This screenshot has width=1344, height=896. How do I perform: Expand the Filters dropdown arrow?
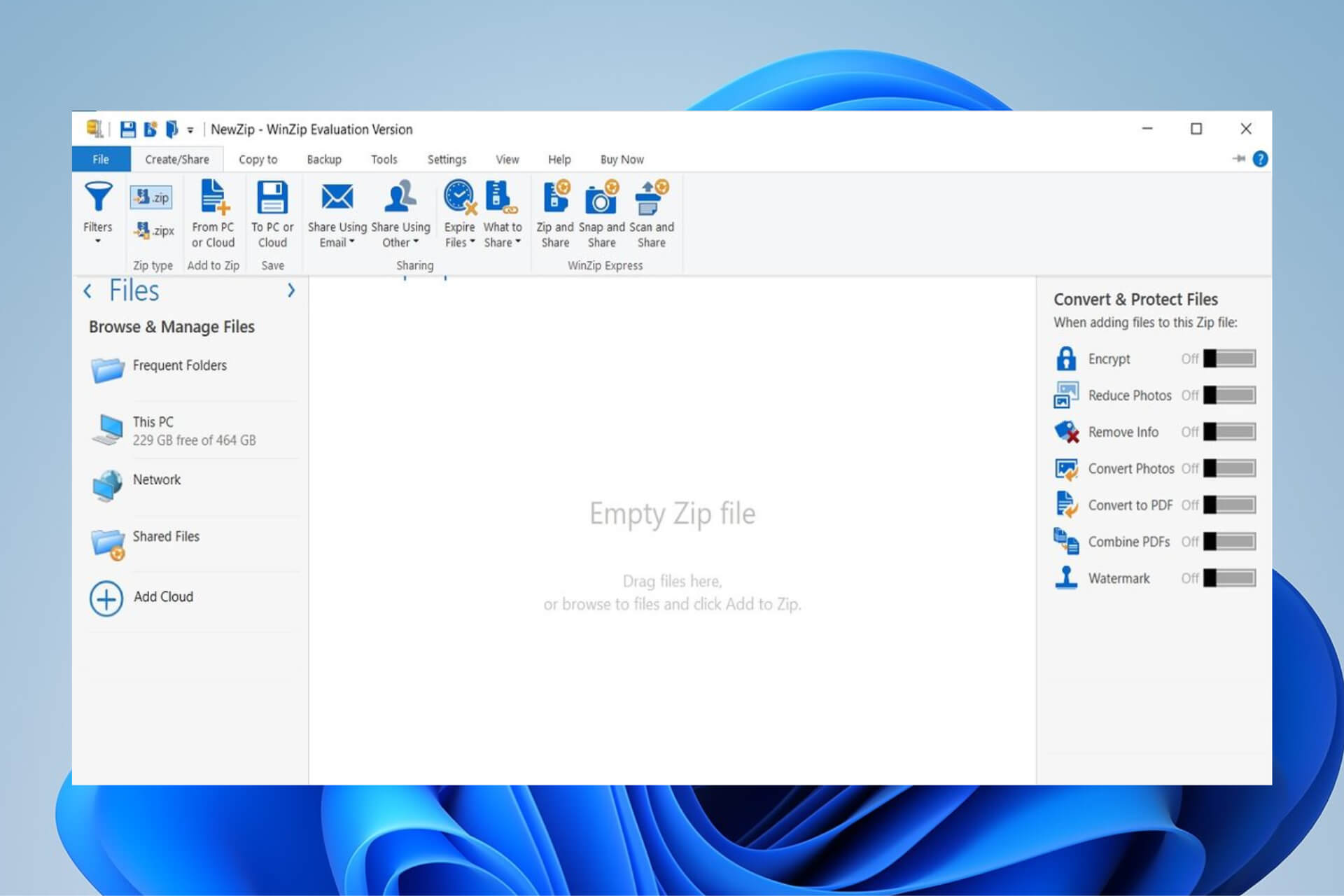tap(98, 241)
